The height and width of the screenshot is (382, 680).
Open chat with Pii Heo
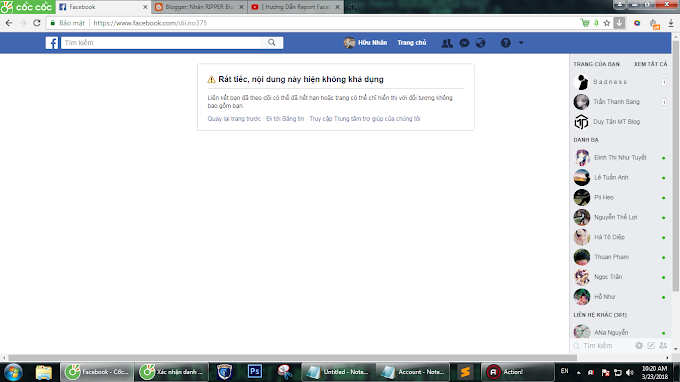tap(620, 198)
